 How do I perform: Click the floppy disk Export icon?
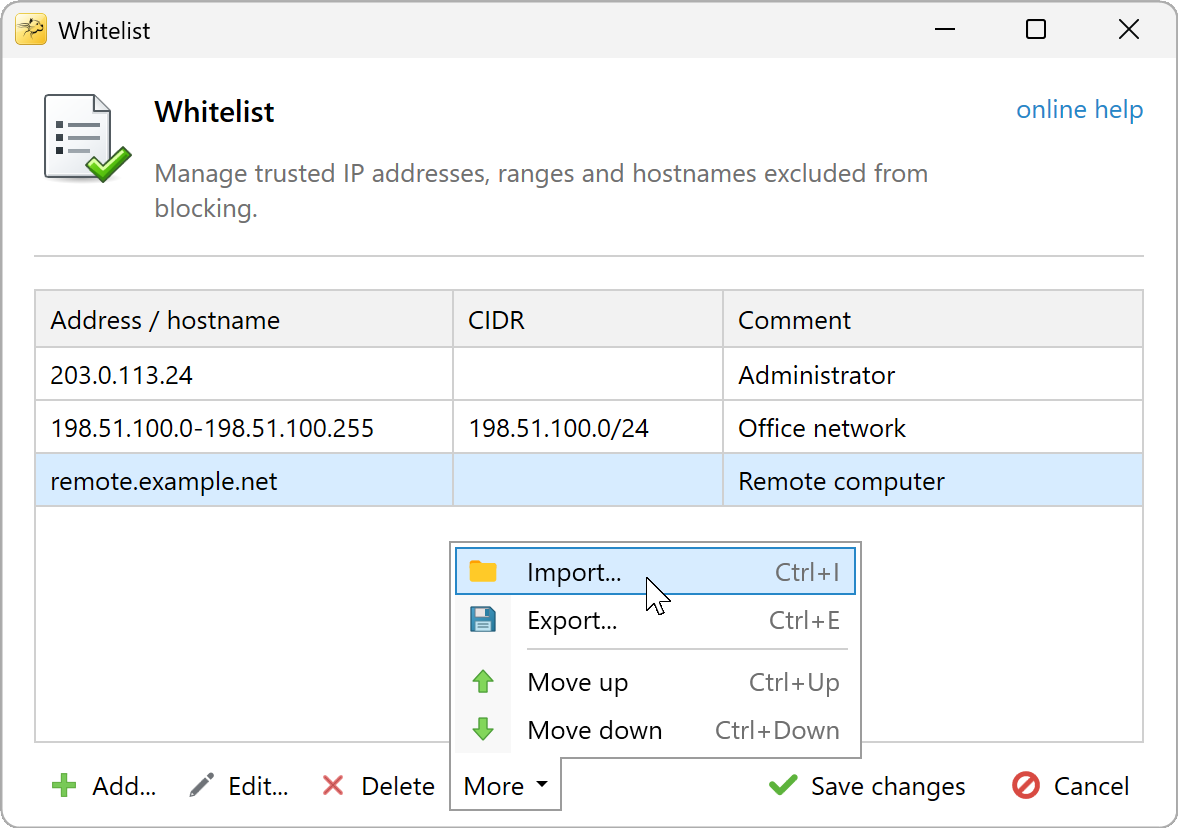click(x=483, y=620)
